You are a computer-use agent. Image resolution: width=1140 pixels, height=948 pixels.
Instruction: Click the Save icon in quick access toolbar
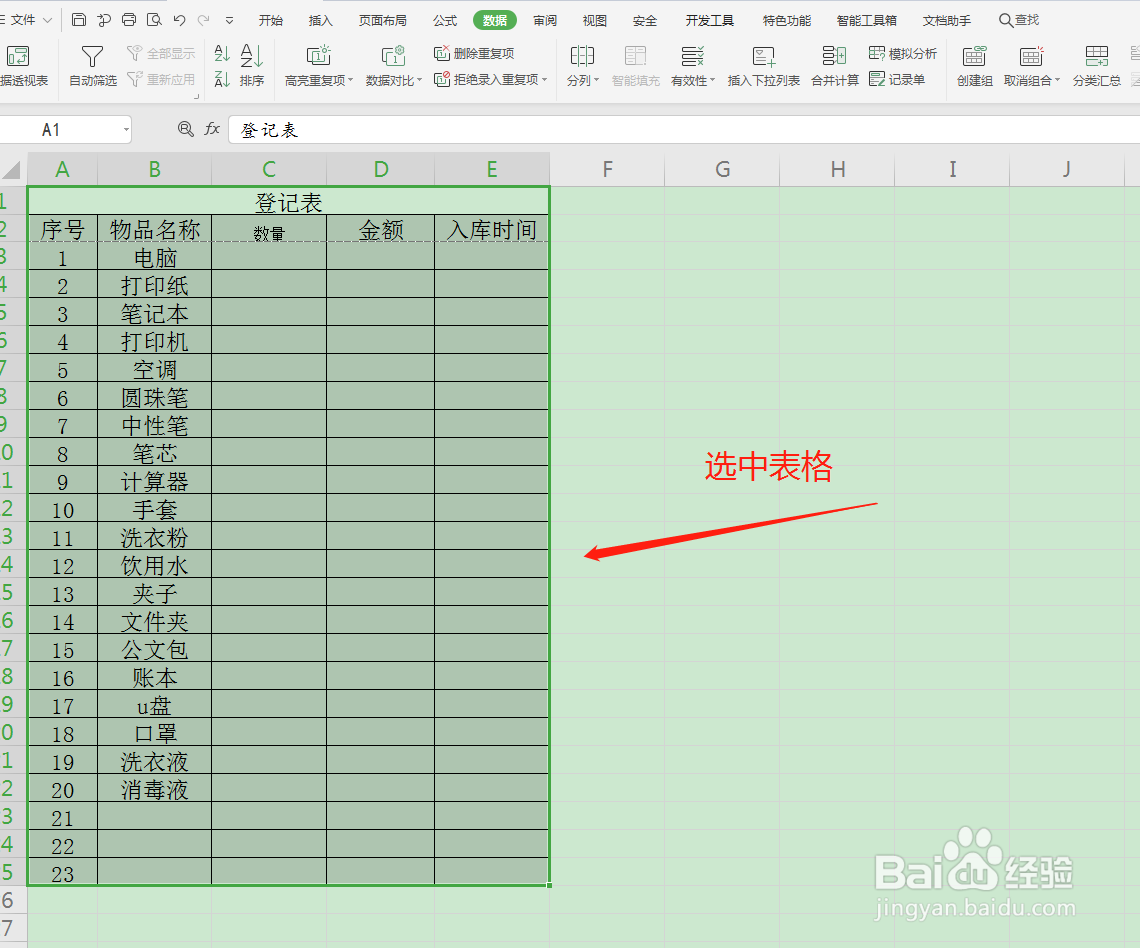(x=79, y=18)
